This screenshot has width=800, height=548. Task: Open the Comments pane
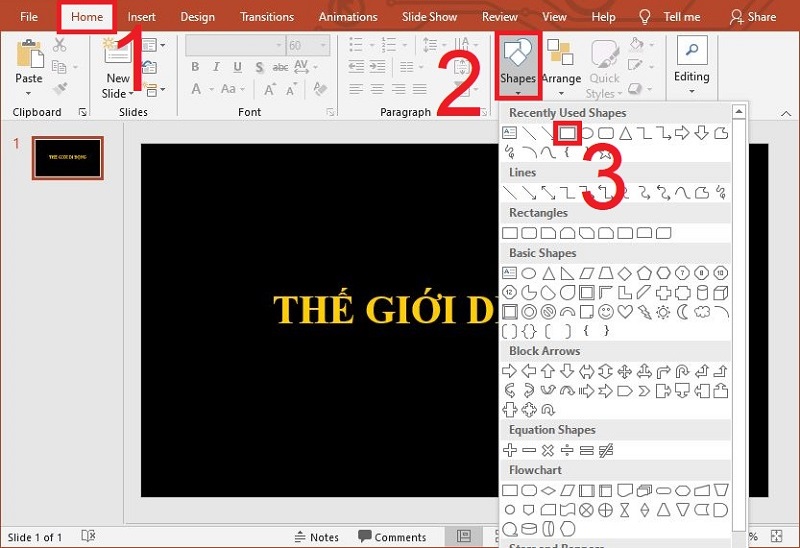point(392,537)
